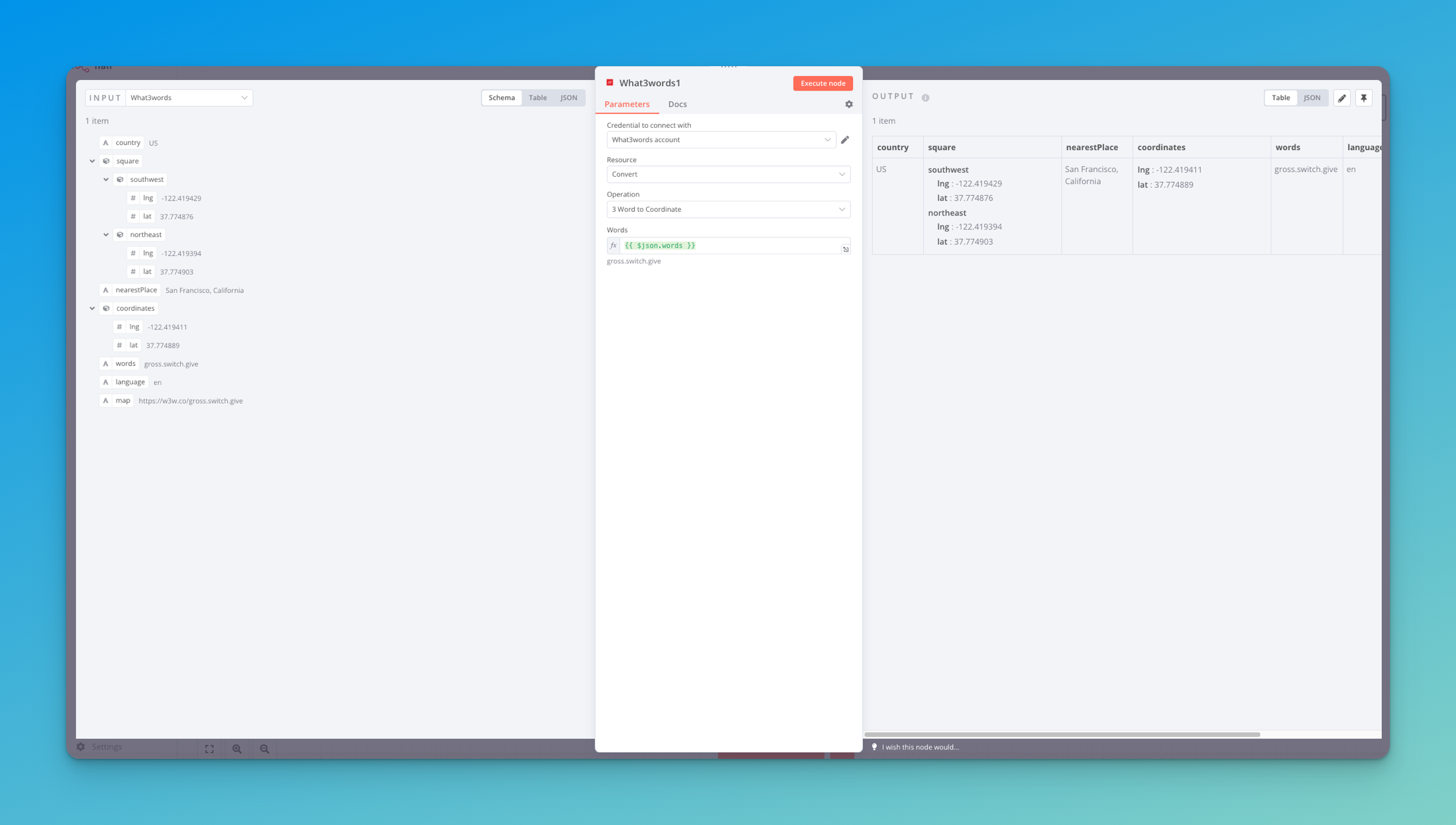Click the output info icon
This screenshot has width=1456, height=825.
tap(925, 98)
